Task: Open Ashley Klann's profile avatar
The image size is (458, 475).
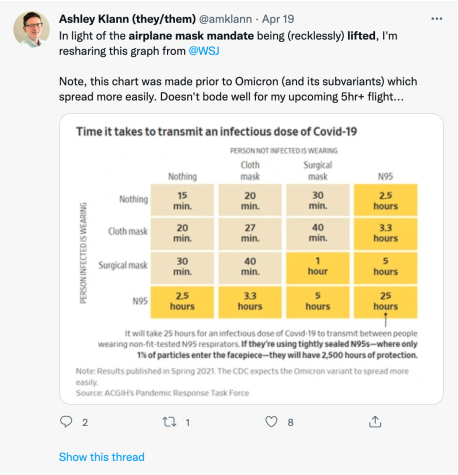Action: 31,29
